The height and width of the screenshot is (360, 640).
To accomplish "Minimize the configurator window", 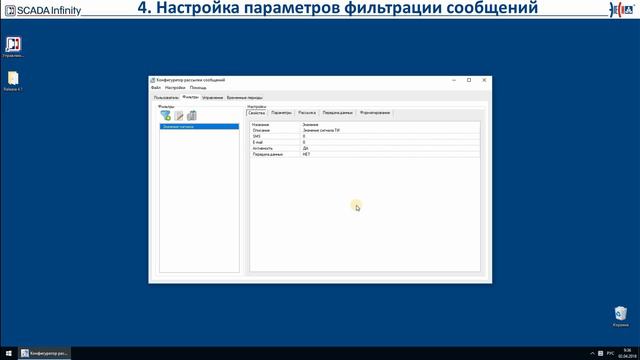I will [x=454, y=80].
